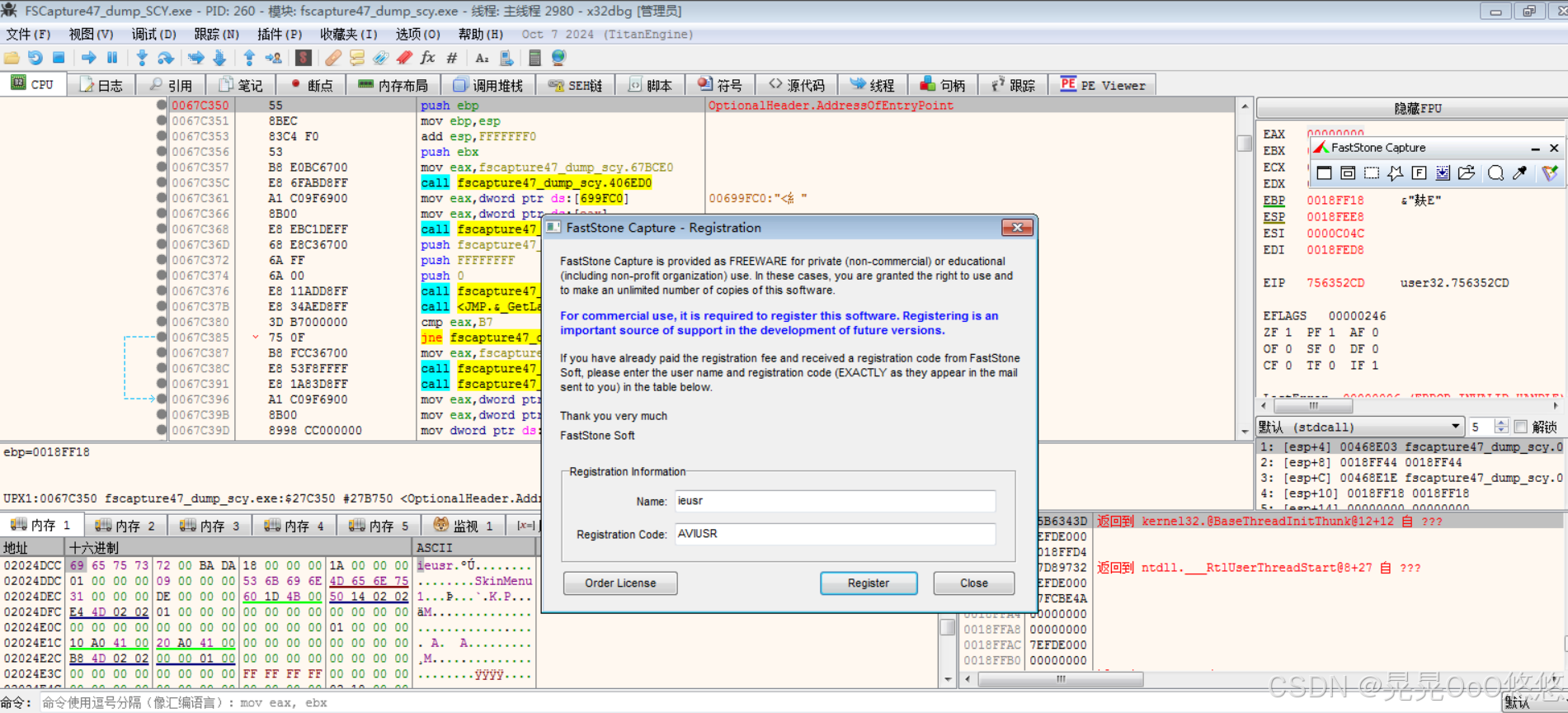Click the font Az toolbar icon
The width and height of the screenshot is (1568, 713).
pos(483,58)
